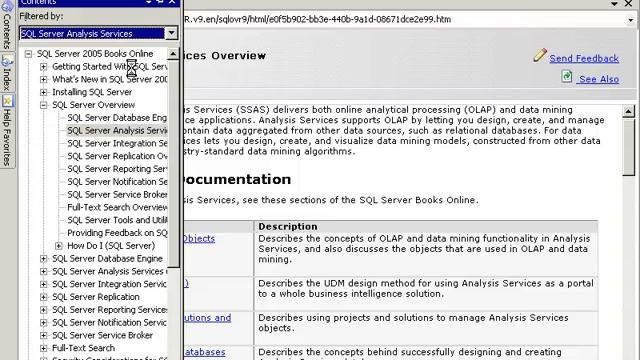The height and width of the screenshot is (360, 640).
Task: Select the highlighted SQL Server Analysis Services topic
Action: click(x=117, y=131)
